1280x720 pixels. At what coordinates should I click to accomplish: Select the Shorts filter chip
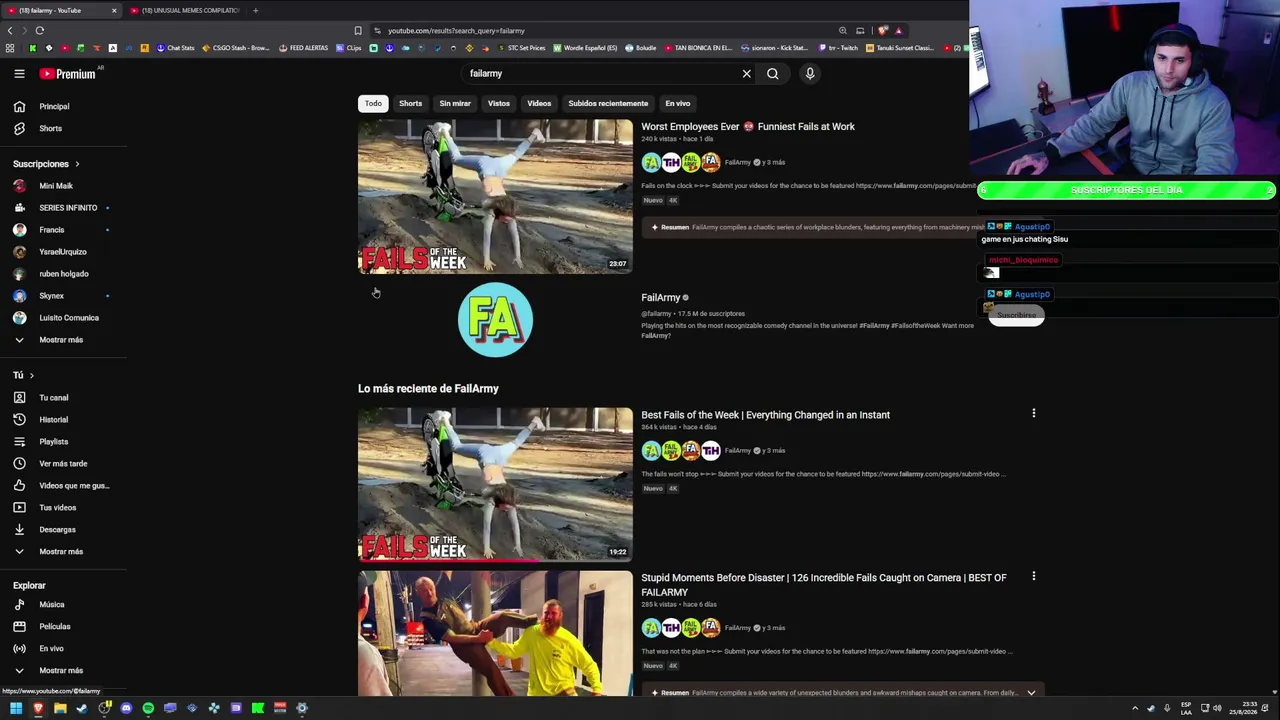[x=410, y=103]
